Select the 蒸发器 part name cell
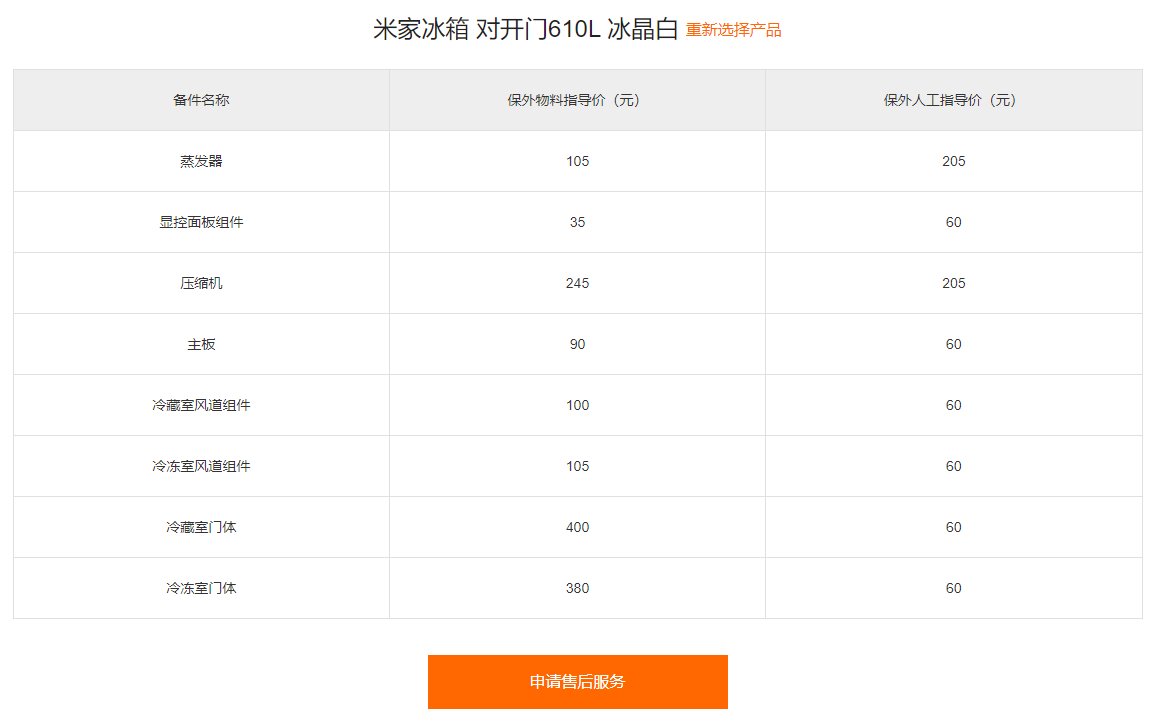The height and width of the screenshot is (727, 1160). (200, 161)
